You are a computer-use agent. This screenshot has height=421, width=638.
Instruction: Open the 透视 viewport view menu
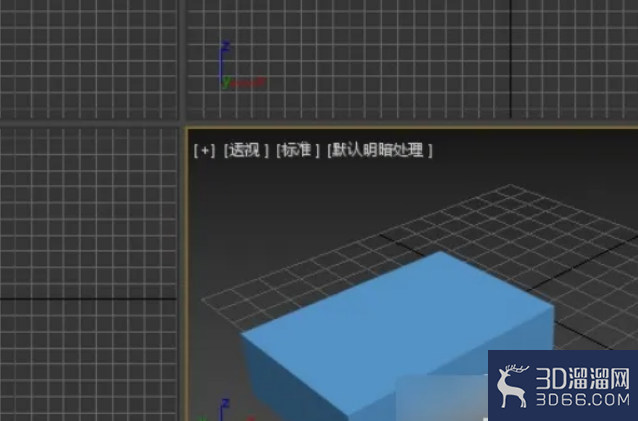pyautogui.click(x=246, y=151)
